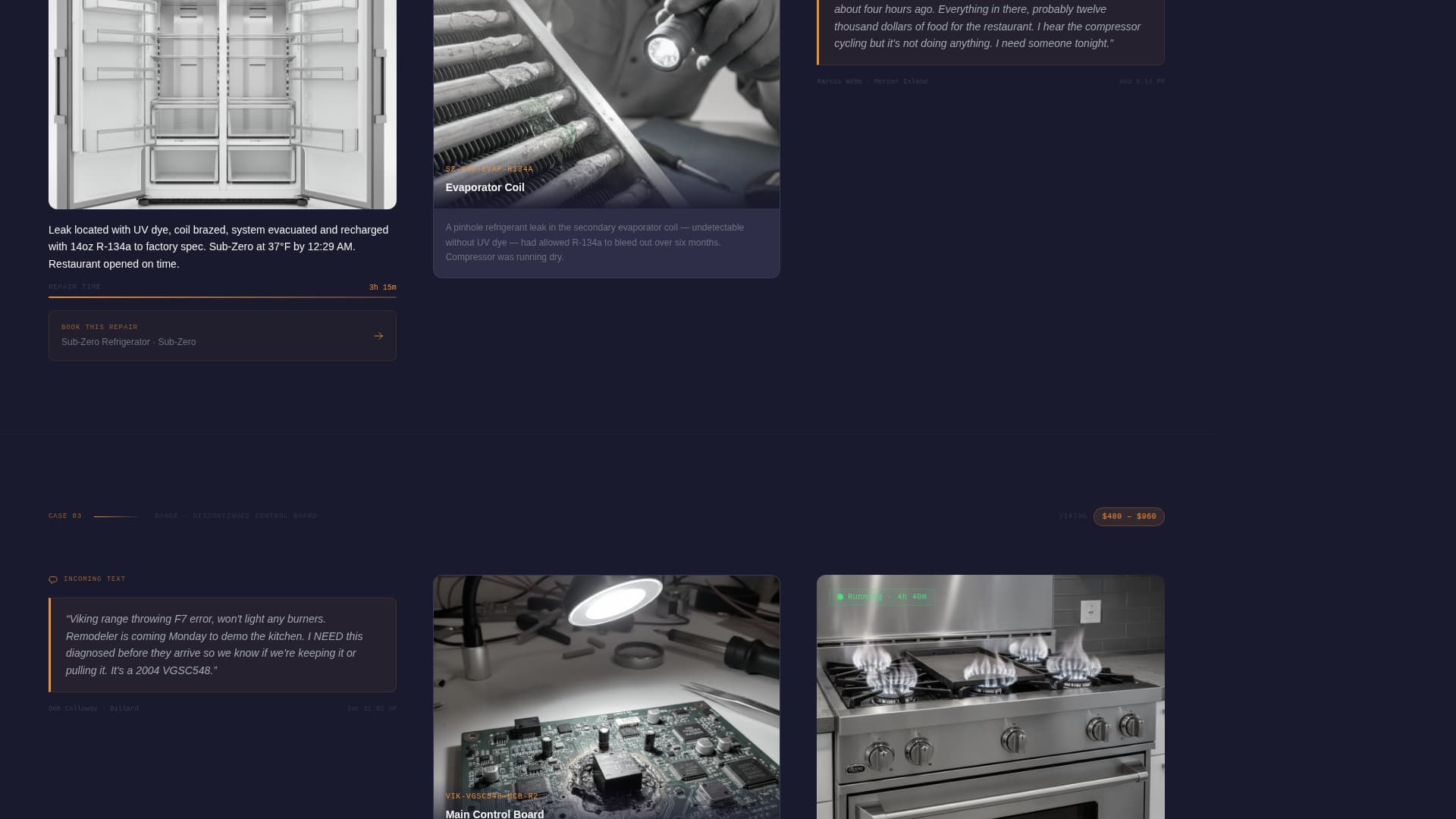This screenshot has width=1456, height=819.
Task: Click the Running 4h 40m status badge
Action: 882,597
